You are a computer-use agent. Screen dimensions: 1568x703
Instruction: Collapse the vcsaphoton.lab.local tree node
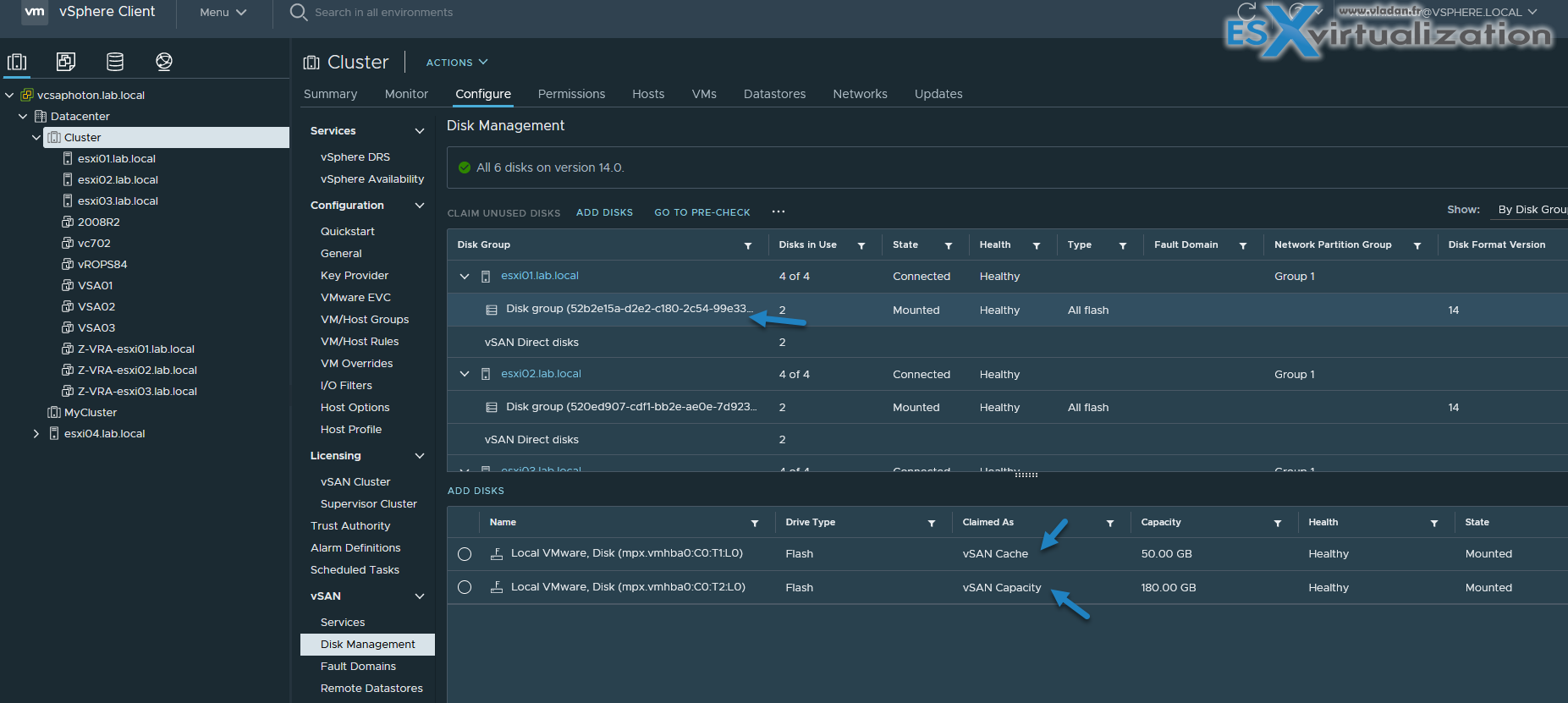(9, 95)
